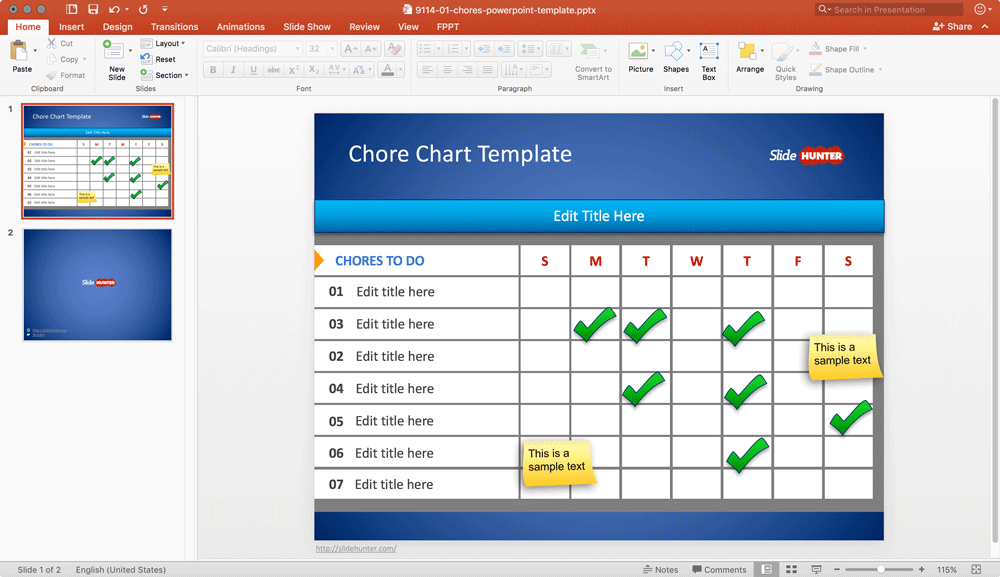
Task: Click the Copy icon
Action: pos(52,59)
